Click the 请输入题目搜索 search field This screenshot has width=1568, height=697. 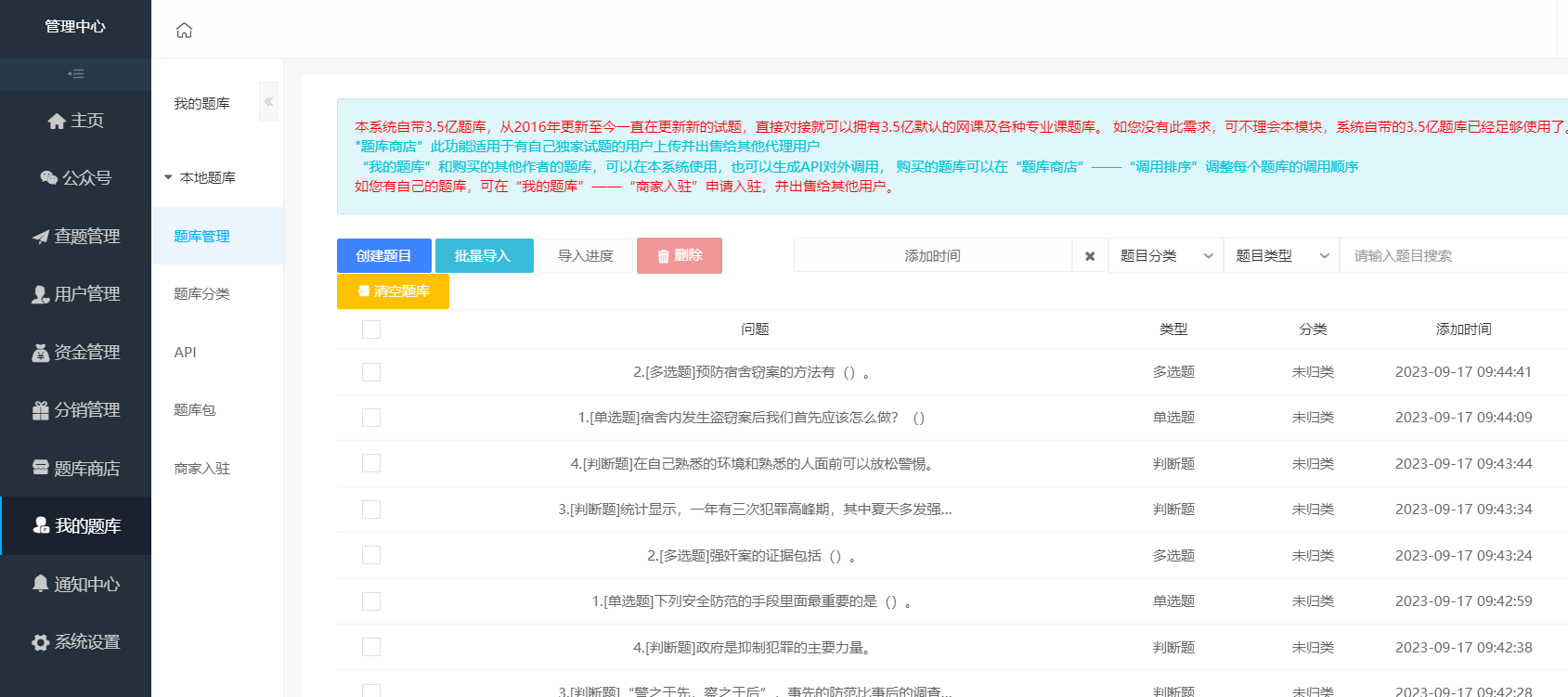pos(1453,255)
